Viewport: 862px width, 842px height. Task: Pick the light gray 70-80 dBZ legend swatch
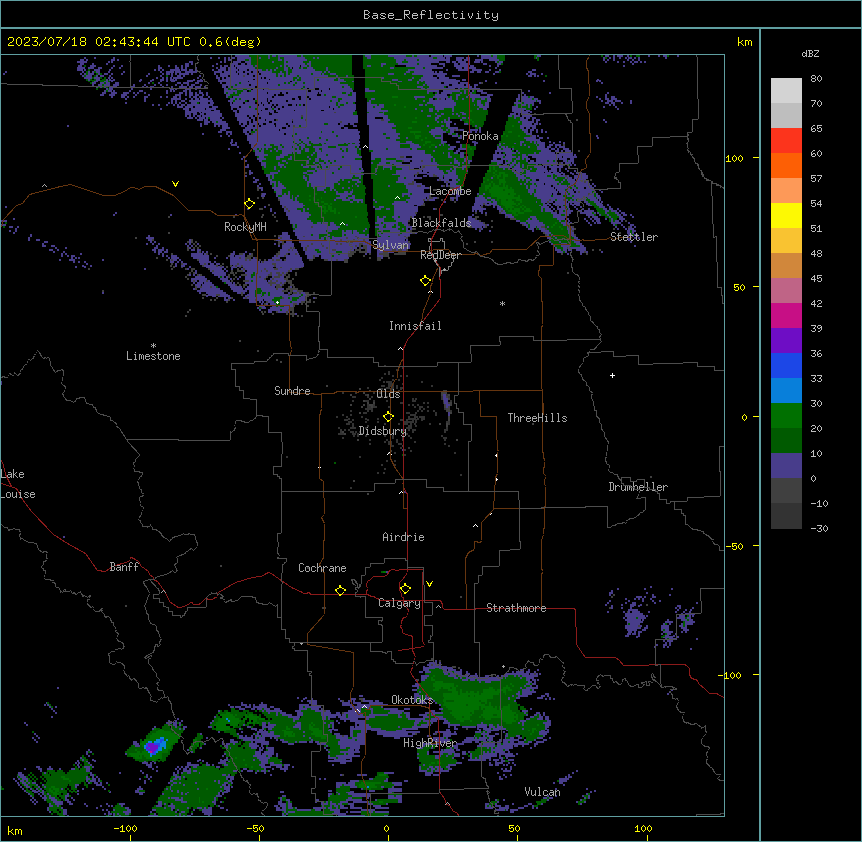(x=786, y=91)
